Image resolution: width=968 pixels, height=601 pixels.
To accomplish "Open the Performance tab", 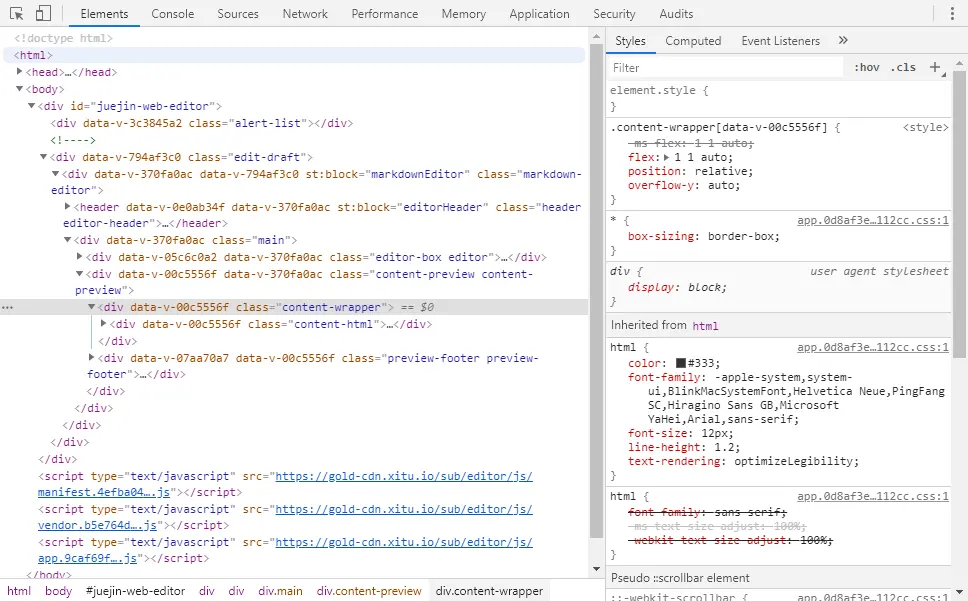I will (x=385, y=14).
